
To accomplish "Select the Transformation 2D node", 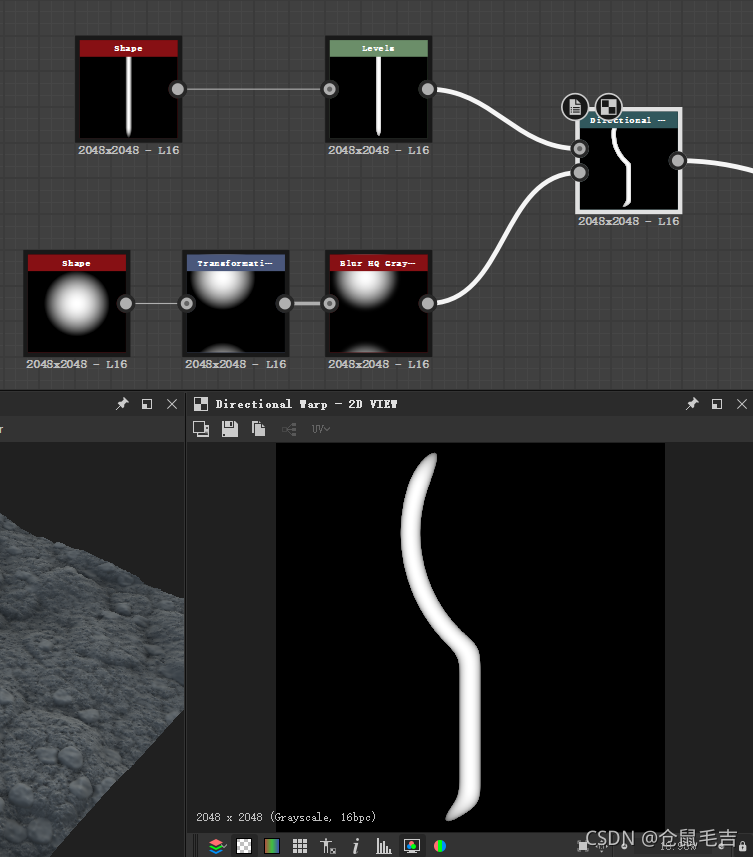I will pos(236,303).
